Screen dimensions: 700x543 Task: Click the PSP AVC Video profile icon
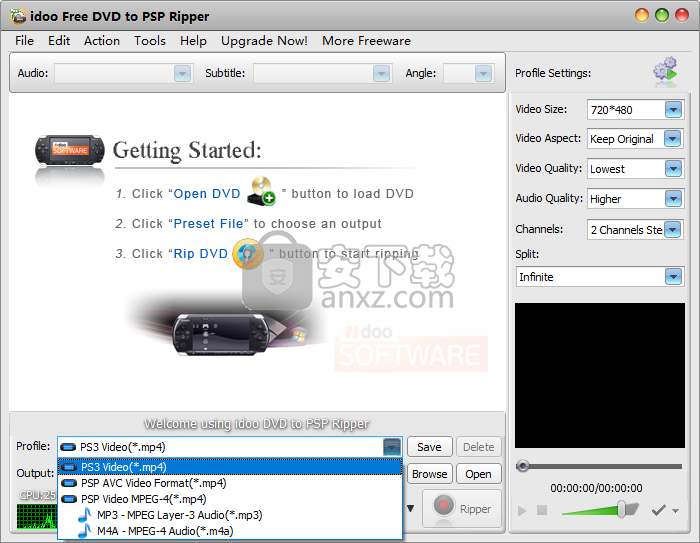[69, 483]
